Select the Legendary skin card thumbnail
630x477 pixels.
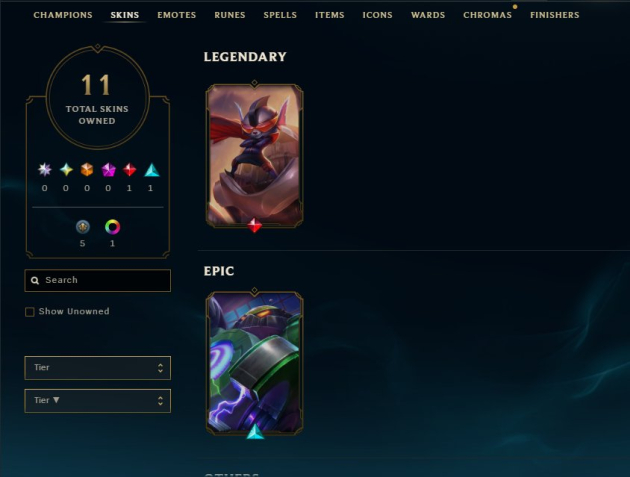pos(254,156)
